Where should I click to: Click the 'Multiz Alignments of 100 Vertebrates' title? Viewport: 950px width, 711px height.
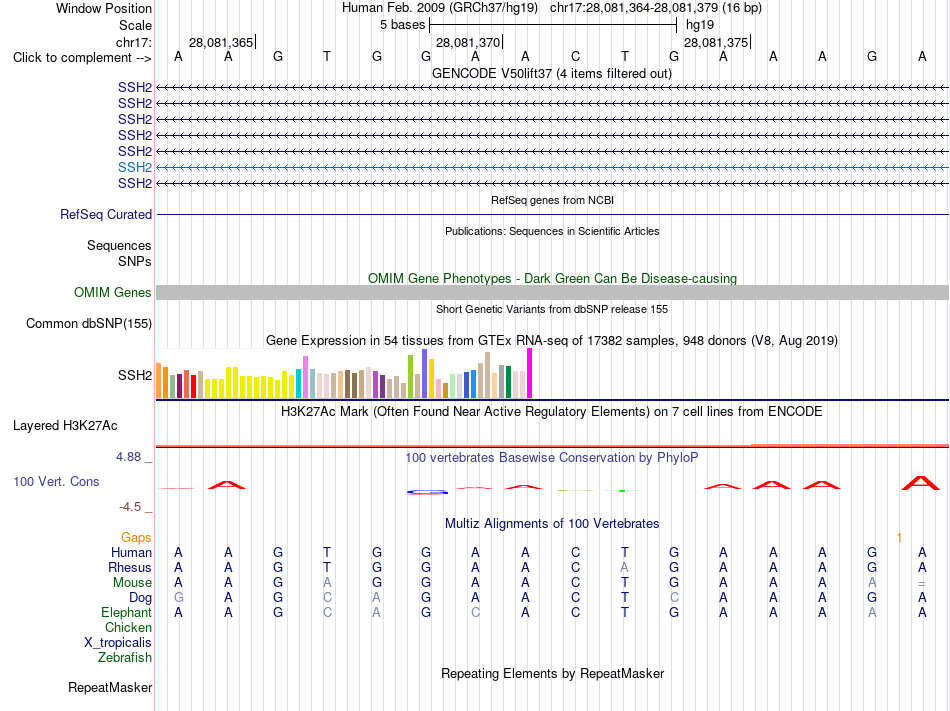pyautogui.click(x=552, y=523)
